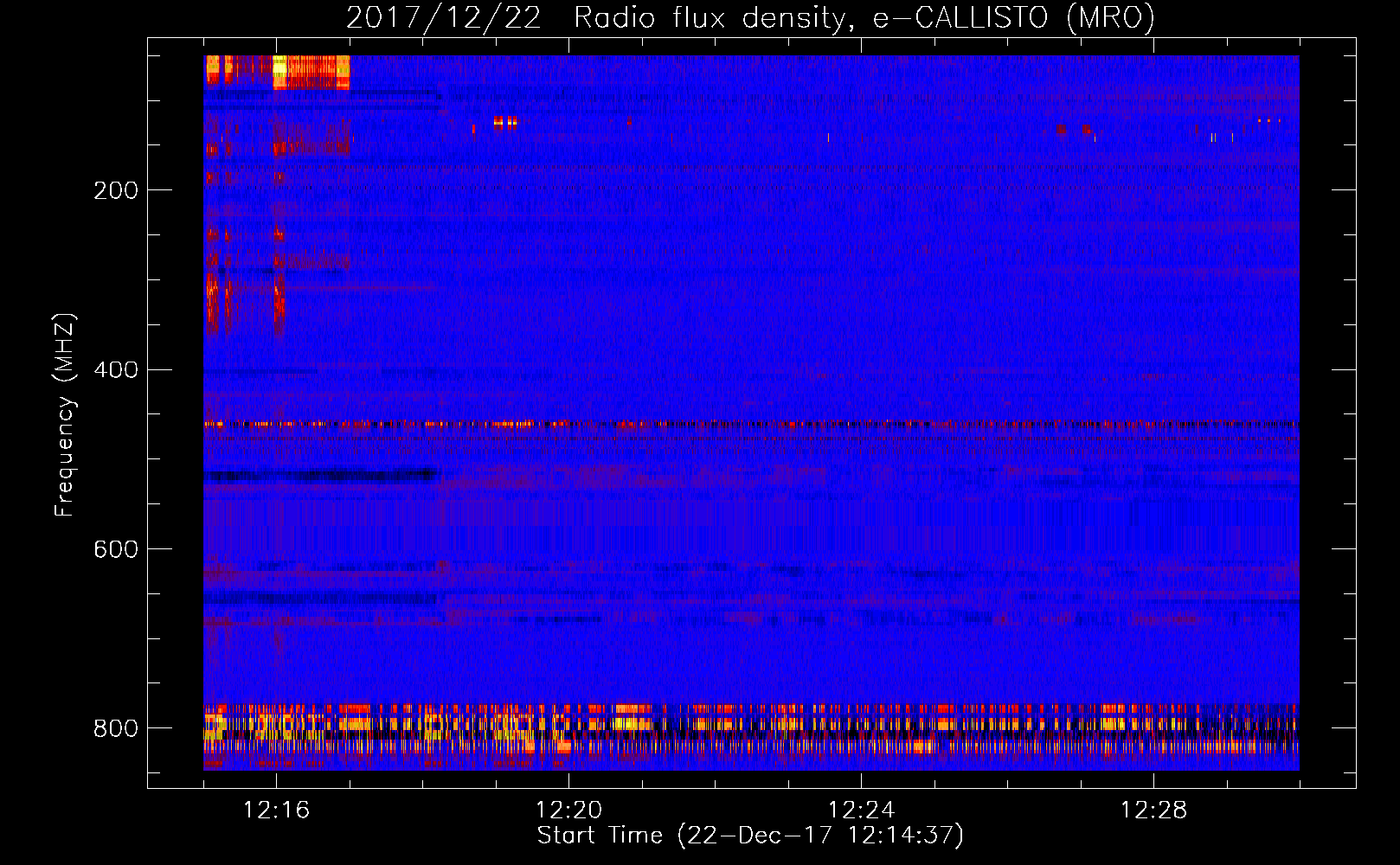Click the bright interference band near 800 MHz

[751, 728]
